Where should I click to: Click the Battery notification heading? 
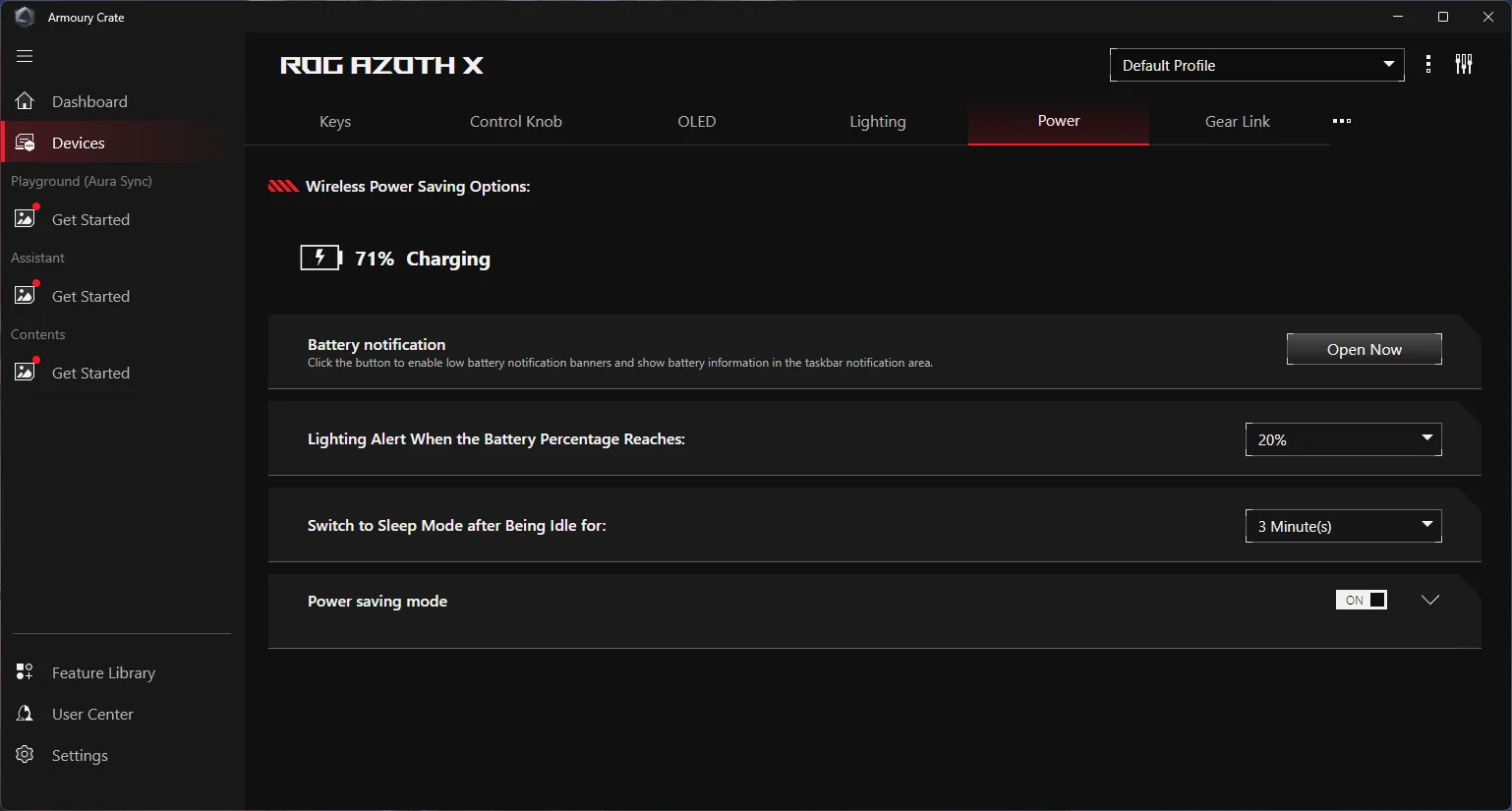[377, 344]
